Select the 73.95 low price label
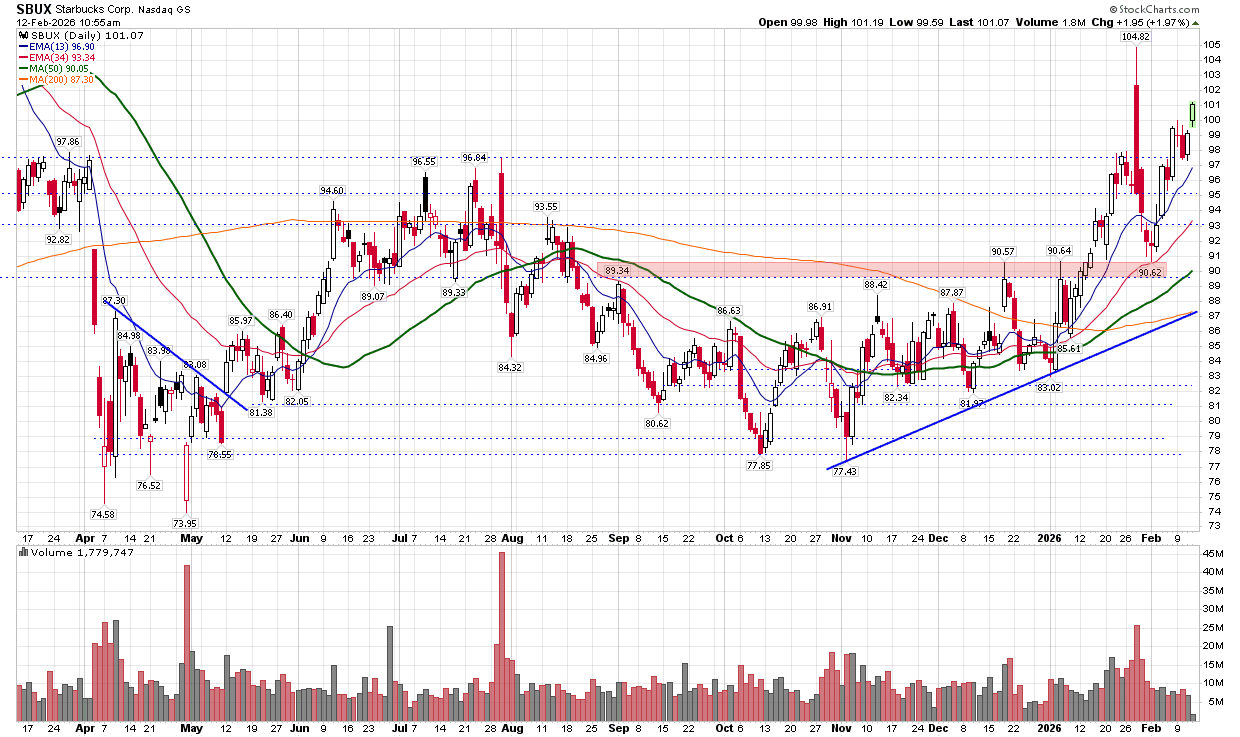 click(x=185, y=523)
